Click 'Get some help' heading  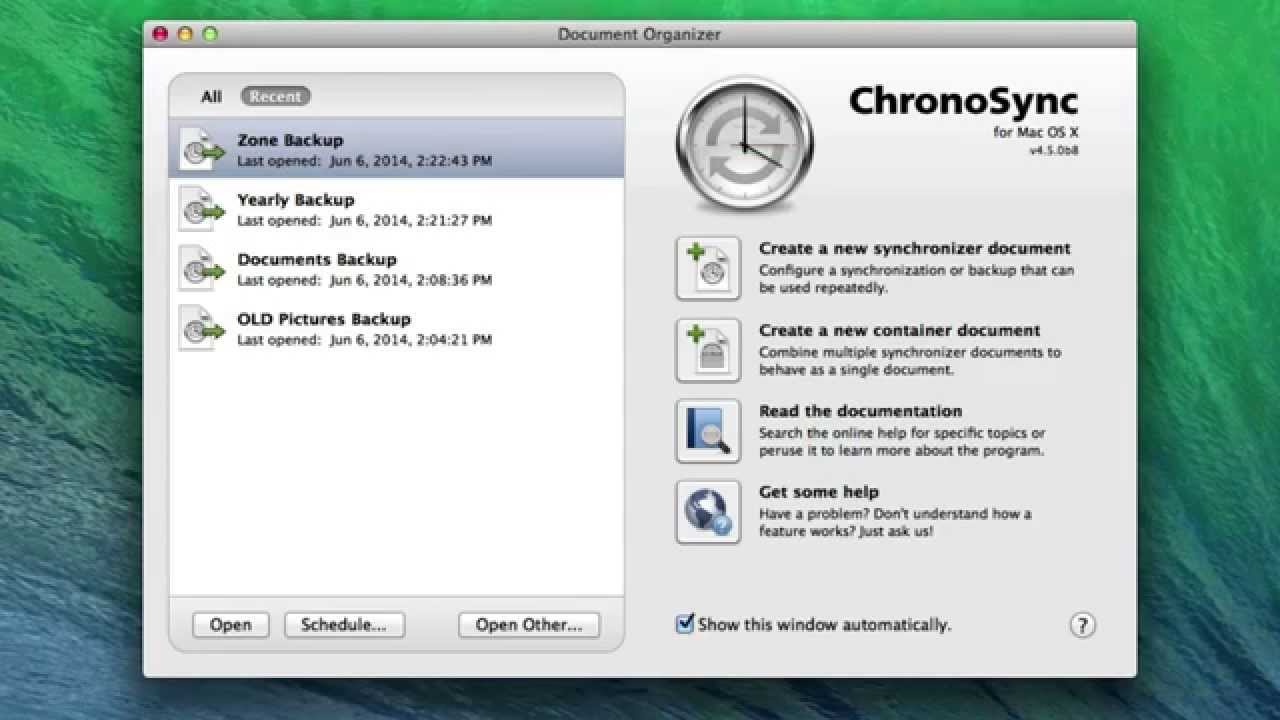(819, 492)
